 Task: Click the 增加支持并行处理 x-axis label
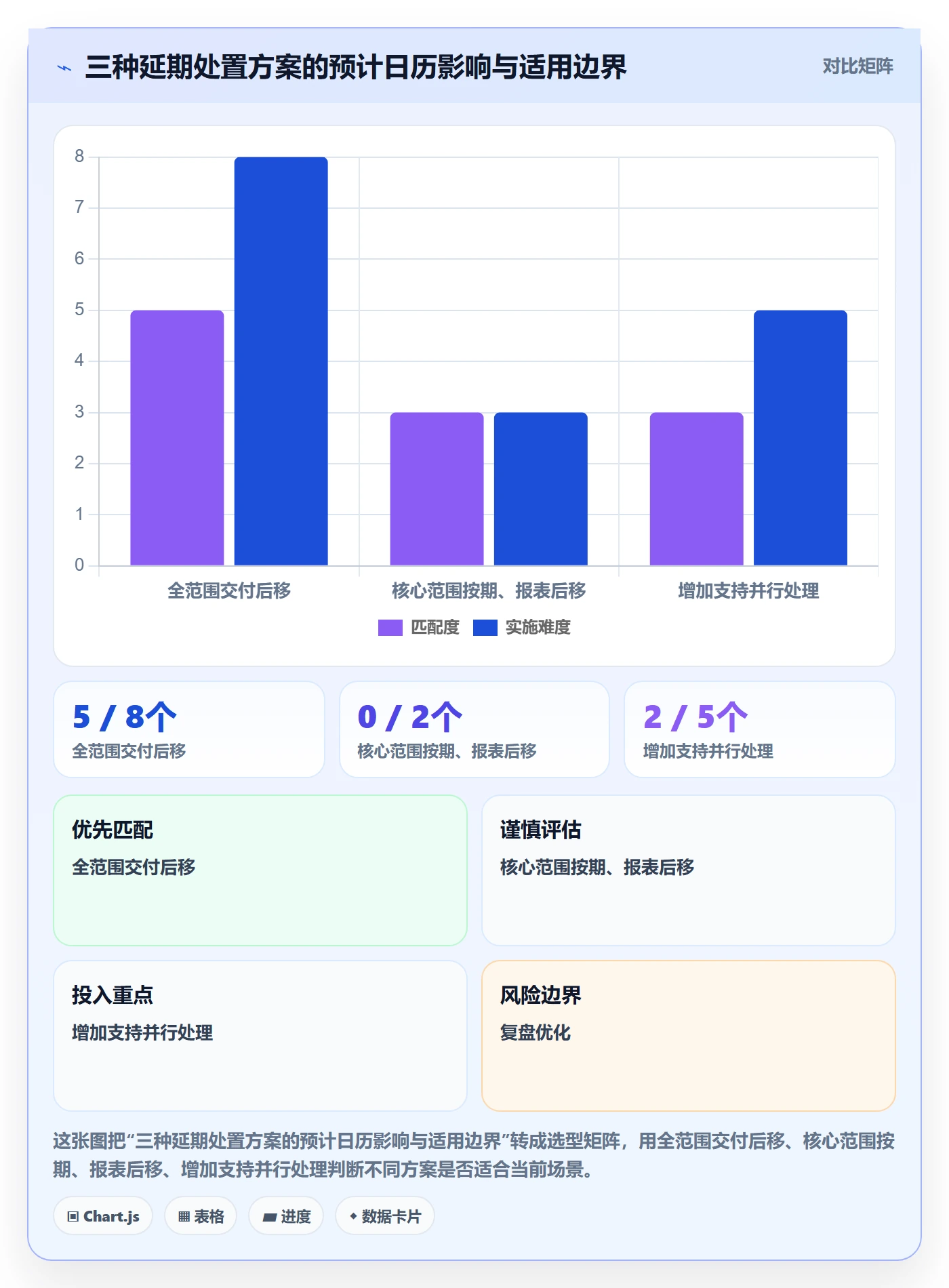click(748, 591)
